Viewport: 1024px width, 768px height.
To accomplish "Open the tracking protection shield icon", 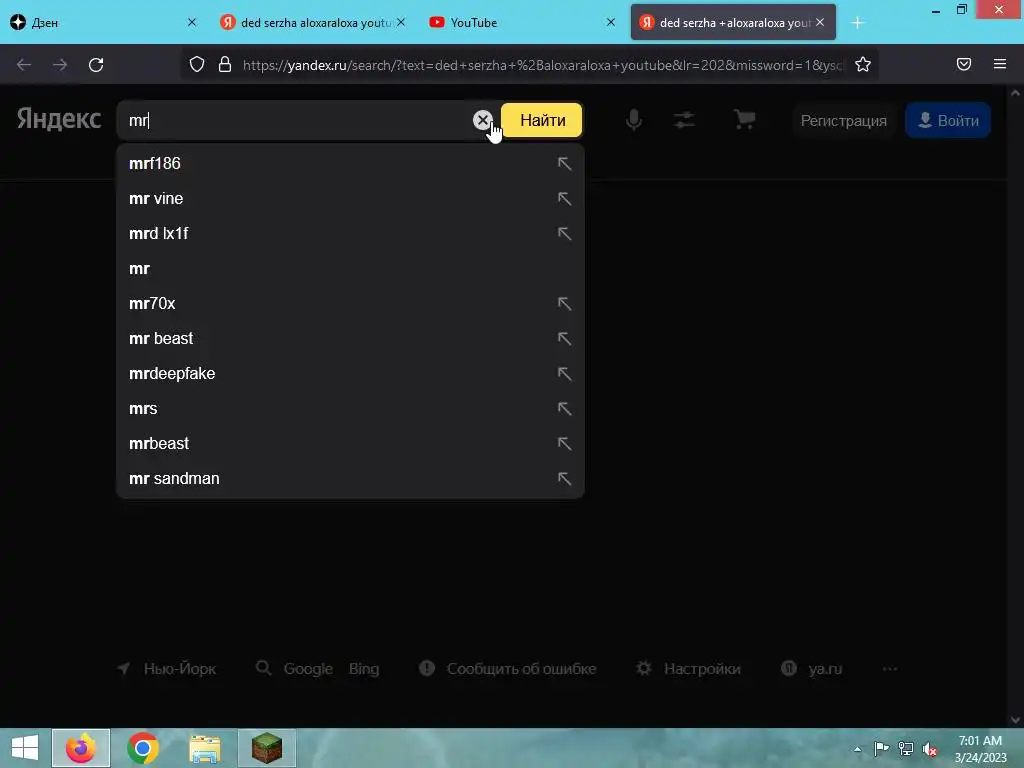I will tap(197, 65).
